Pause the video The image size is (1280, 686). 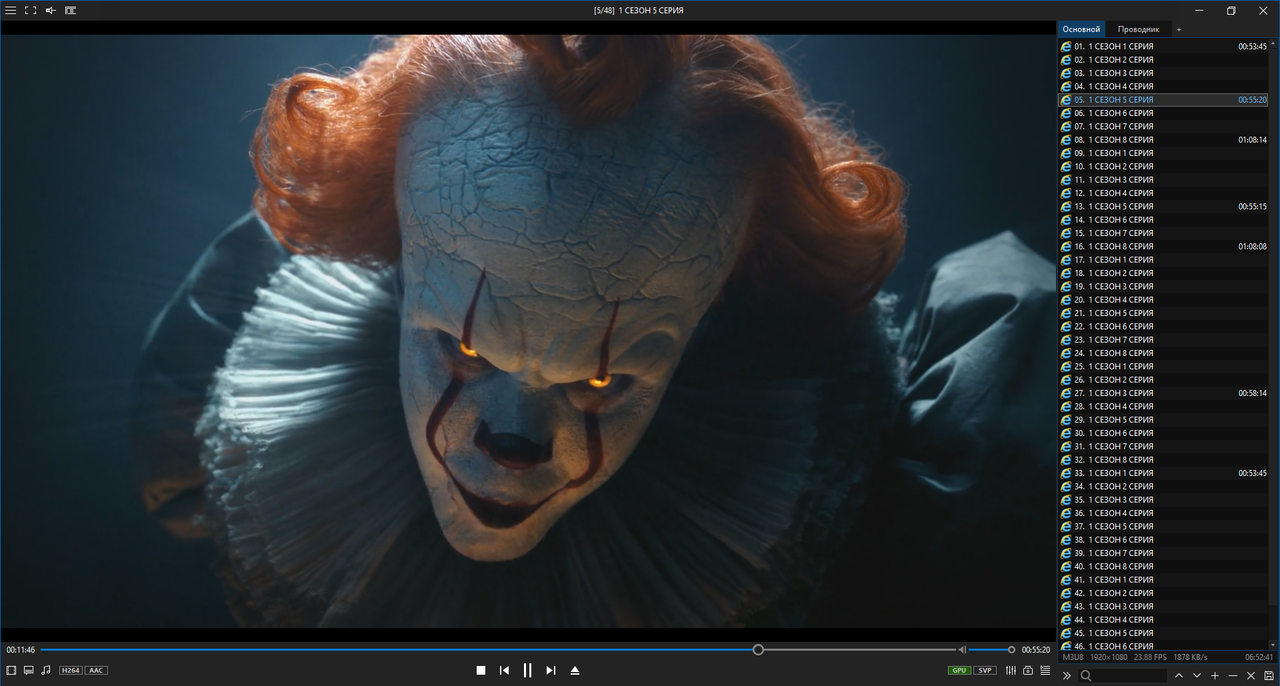pos(528,670)
